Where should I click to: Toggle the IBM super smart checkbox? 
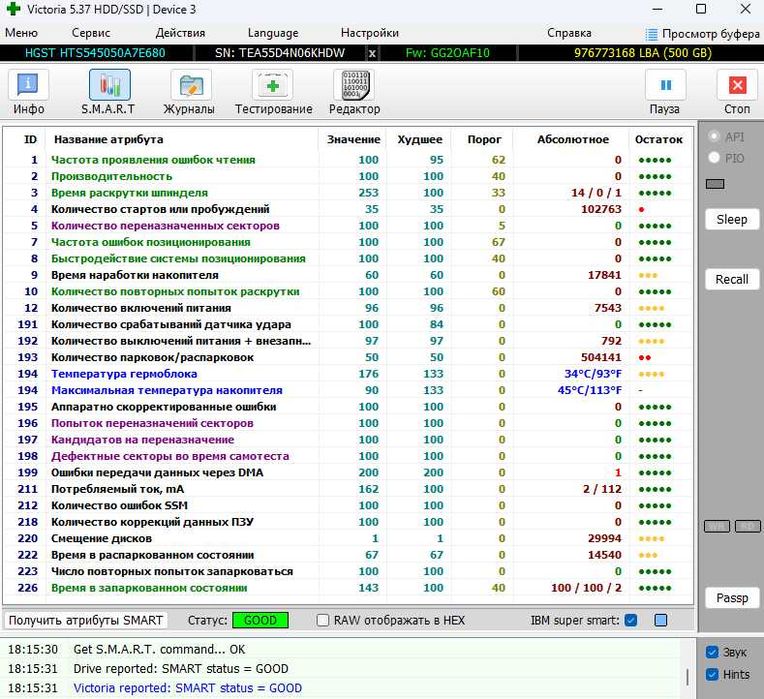point(630,620)
